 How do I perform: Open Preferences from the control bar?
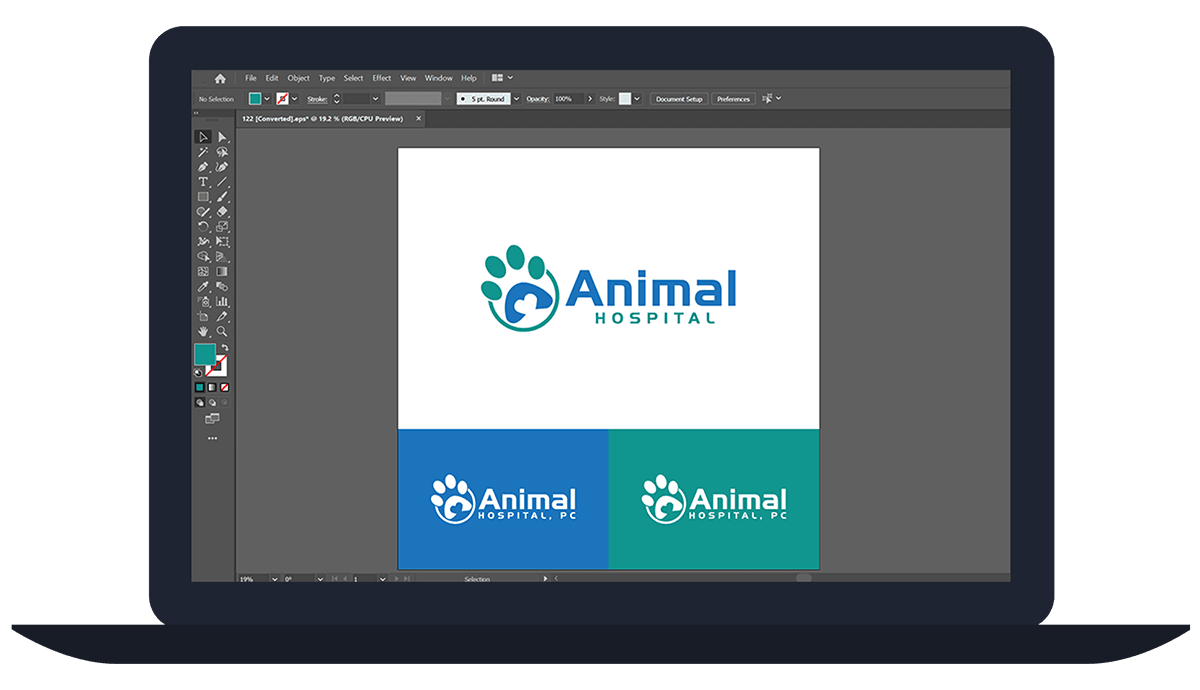tap(733, 98)
